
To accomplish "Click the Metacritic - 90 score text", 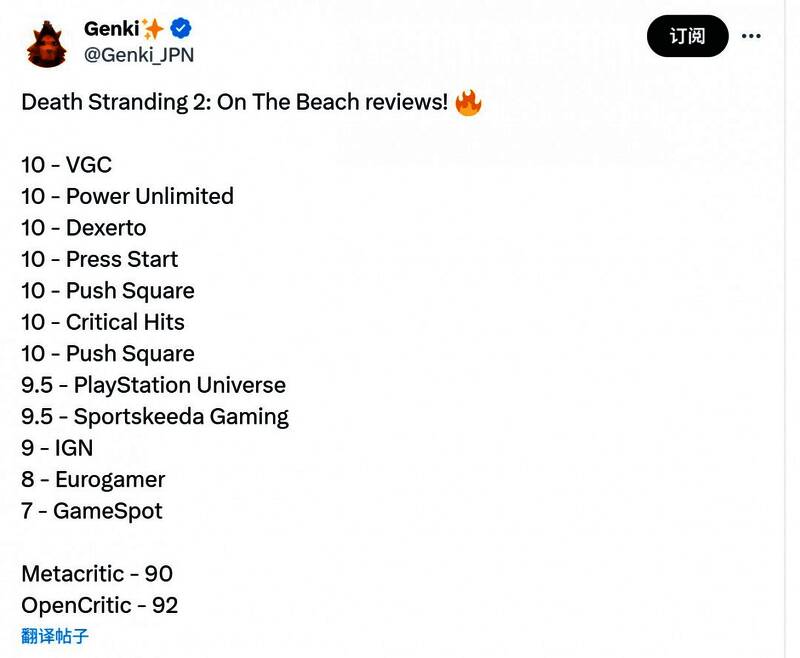I will point(97,574).
